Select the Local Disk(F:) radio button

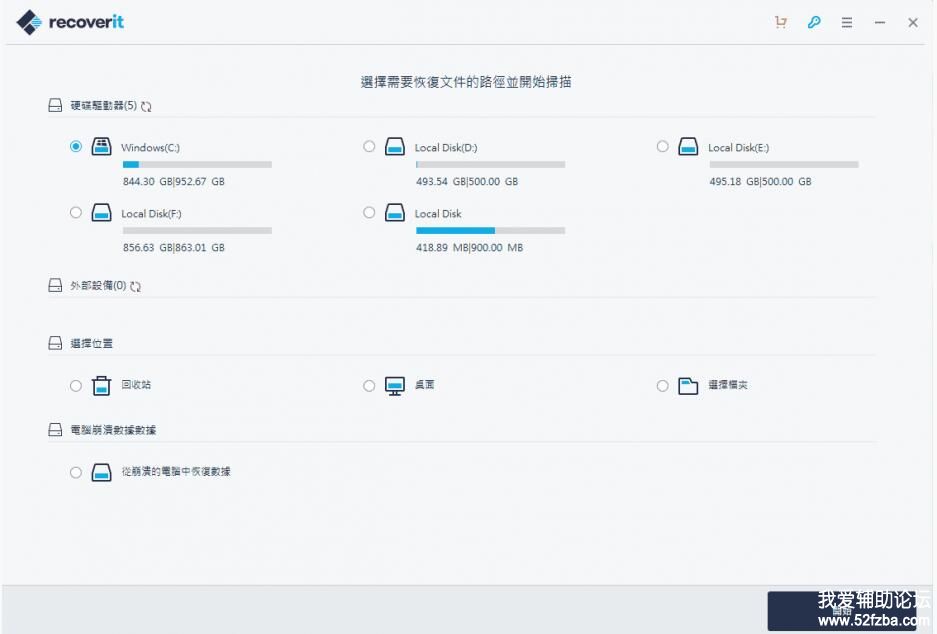[x=76, y=212]
